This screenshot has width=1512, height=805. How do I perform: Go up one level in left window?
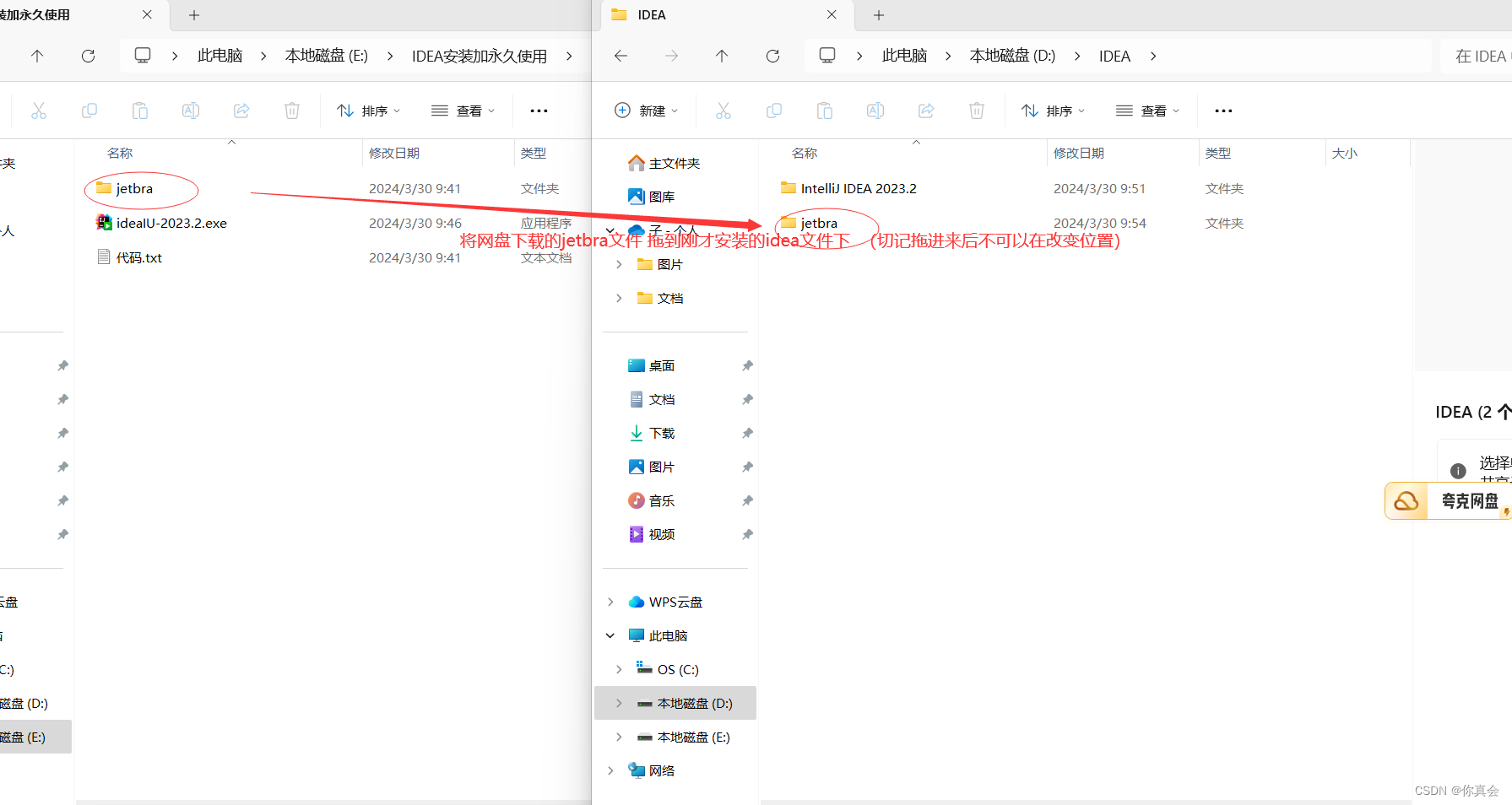click(37, 56)
